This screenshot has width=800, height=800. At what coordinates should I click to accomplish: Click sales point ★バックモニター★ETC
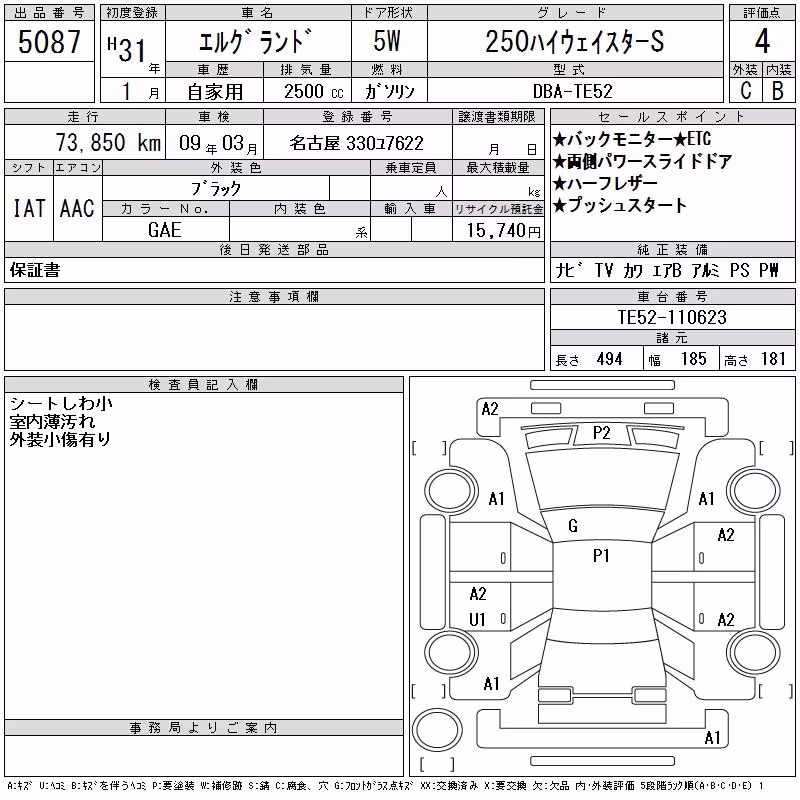click(x=632, y=139)
